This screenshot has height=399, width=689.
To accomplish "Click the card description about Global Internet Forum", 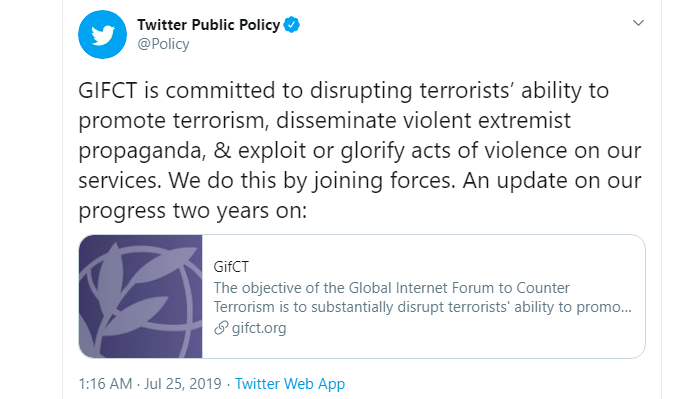I will 422,297.
